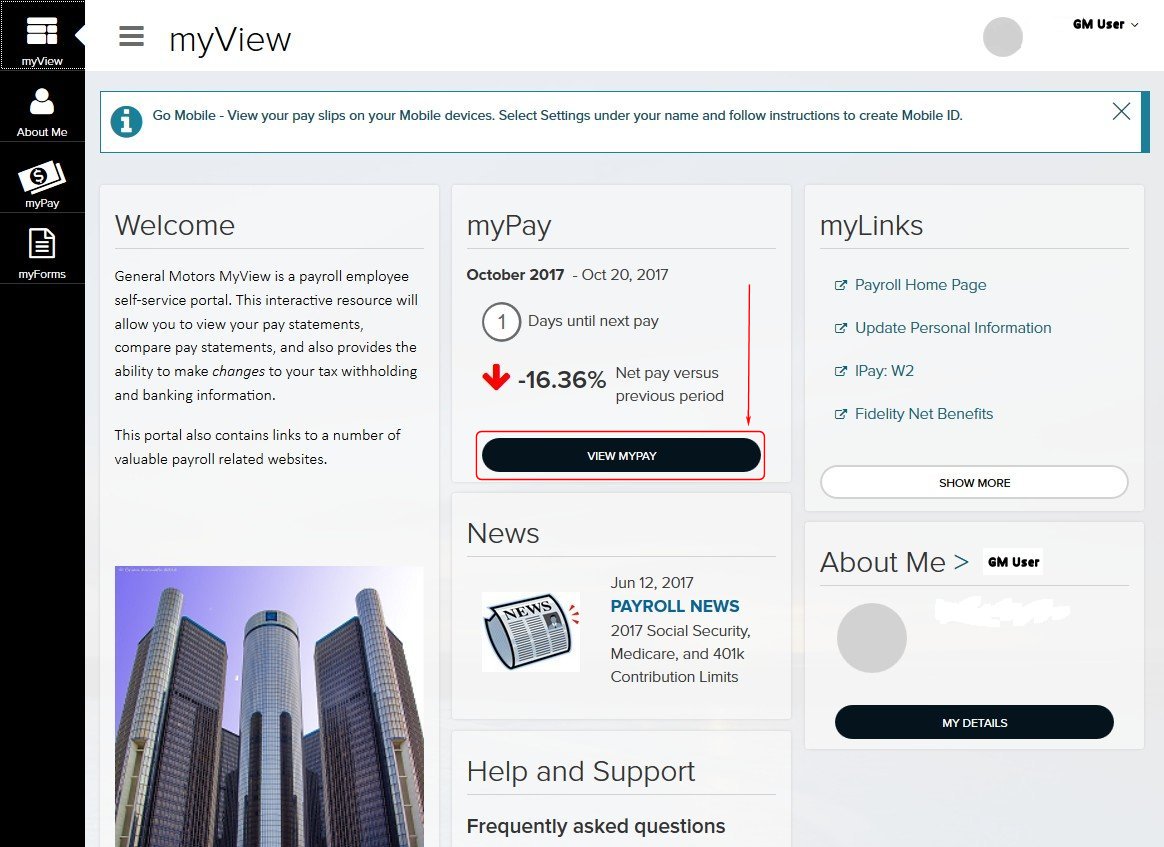Click the days-until-next-pay circle showing 1
The height and width of the screenshot is (847, 1164).
point(501,321)
